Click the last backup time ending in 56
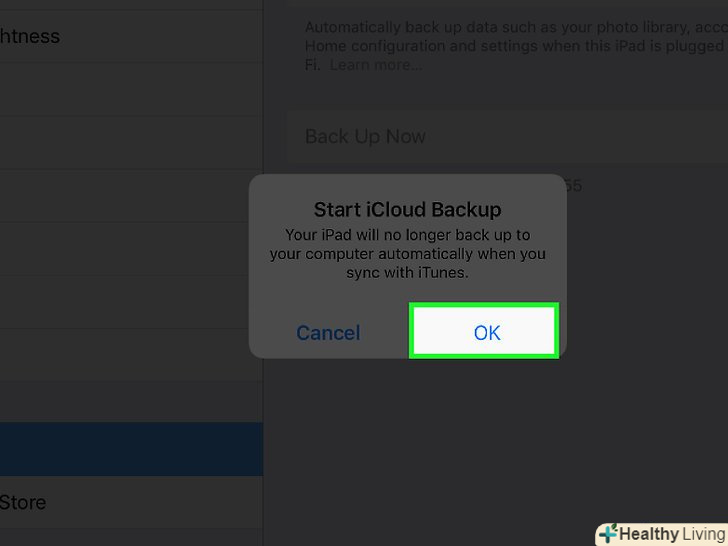 [x=572, y=185]
